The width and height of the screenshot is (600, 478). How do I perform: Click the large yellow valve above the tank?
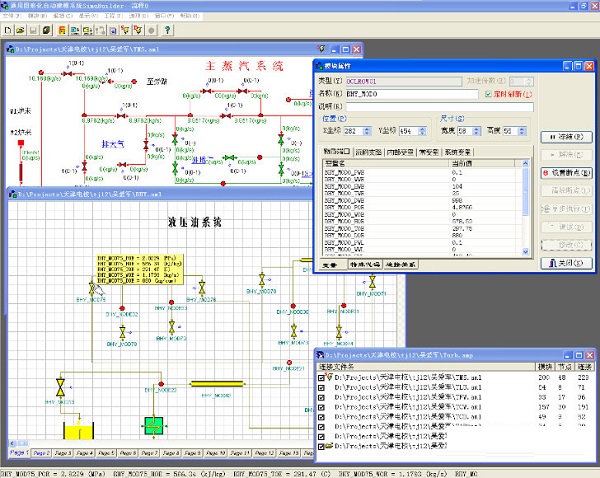pyautogui.click(x=60, y=387)
